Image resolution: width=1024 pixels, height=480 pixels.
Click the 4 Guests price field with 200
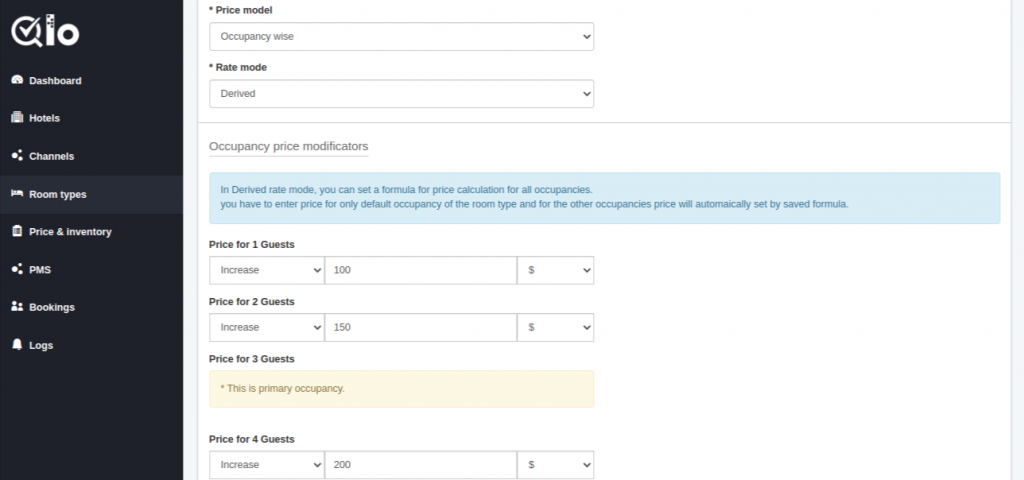(x=421, y=464)
